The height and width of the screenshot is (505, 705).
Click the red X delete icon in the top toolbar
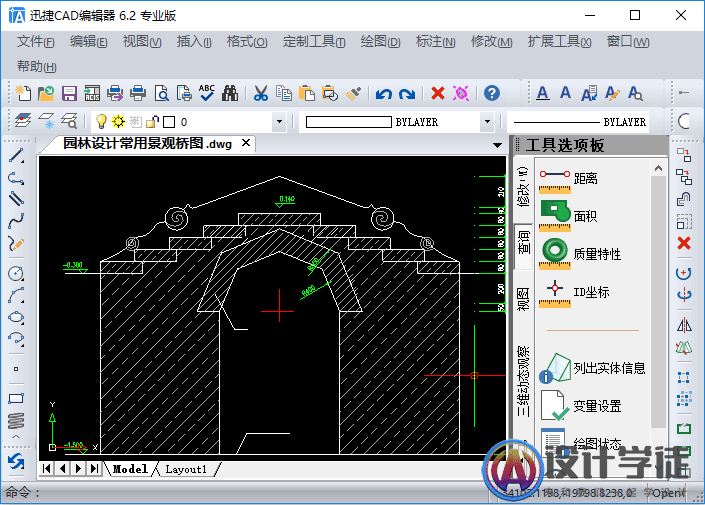(437, 93)
